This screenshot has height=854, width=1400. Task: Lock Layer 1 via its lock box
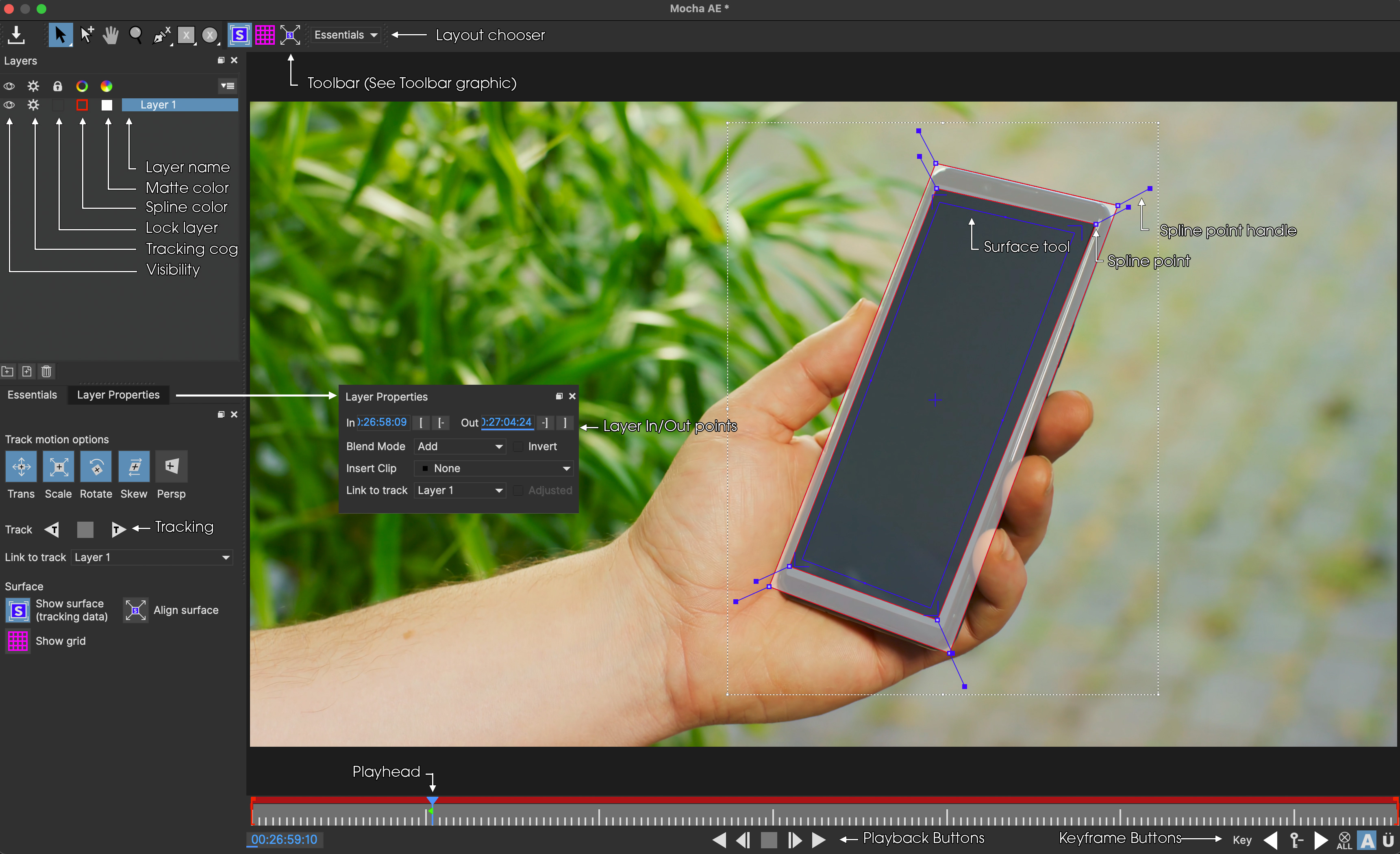click(x=57, y=105)
